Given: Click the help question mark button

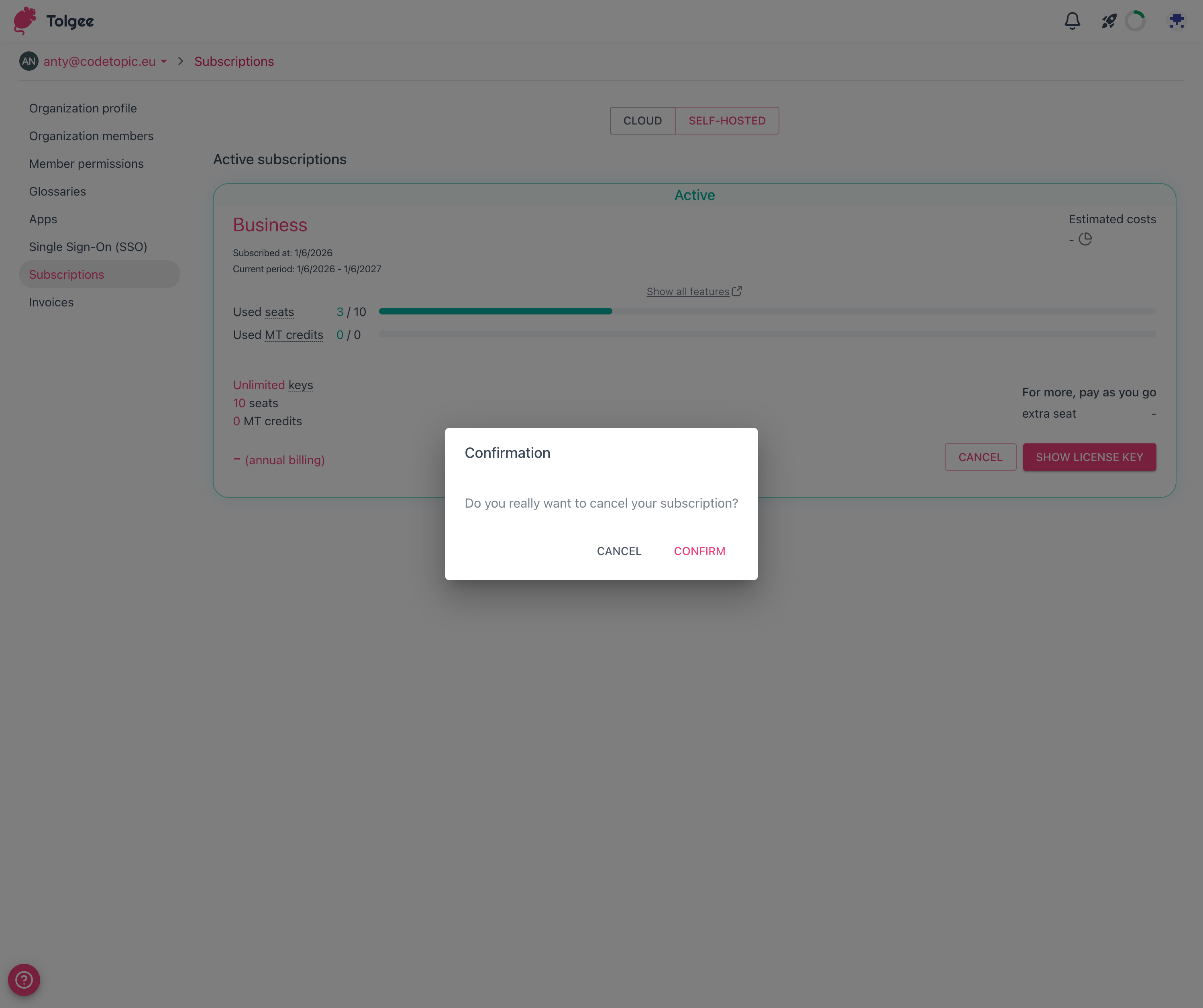Looking at the screenshot, I should click(x=24, y=979).
